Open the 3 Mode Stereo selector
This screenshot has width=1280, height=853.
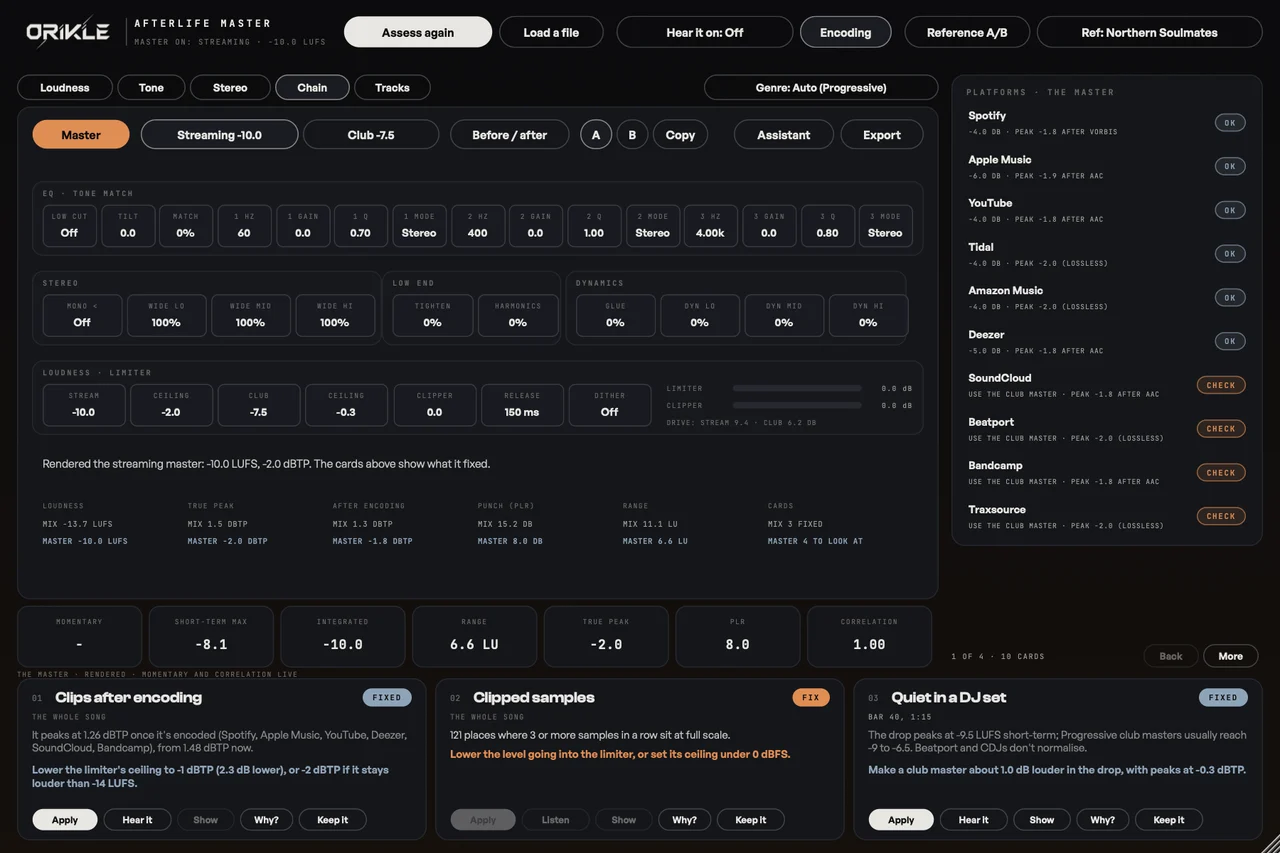click(x=885, y=226)
